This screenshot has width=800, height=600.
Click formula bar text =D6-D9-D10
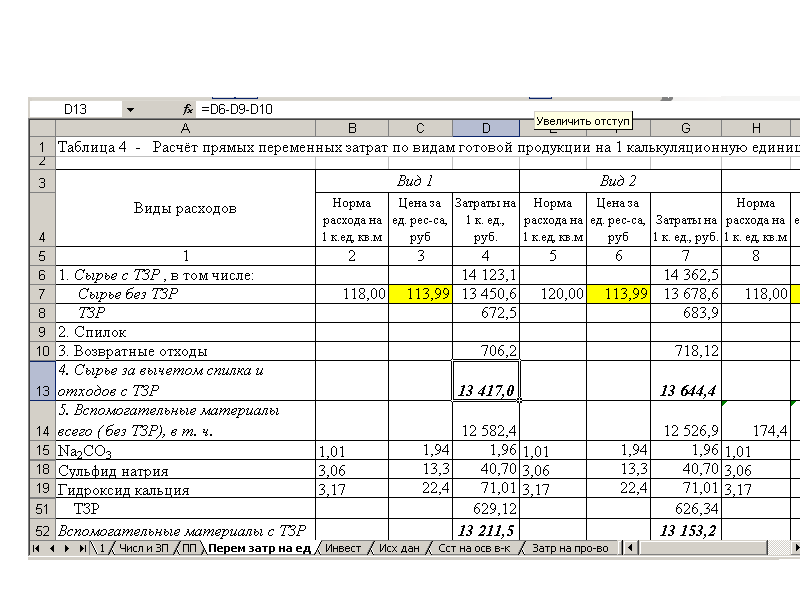click(x=237, y=110)
